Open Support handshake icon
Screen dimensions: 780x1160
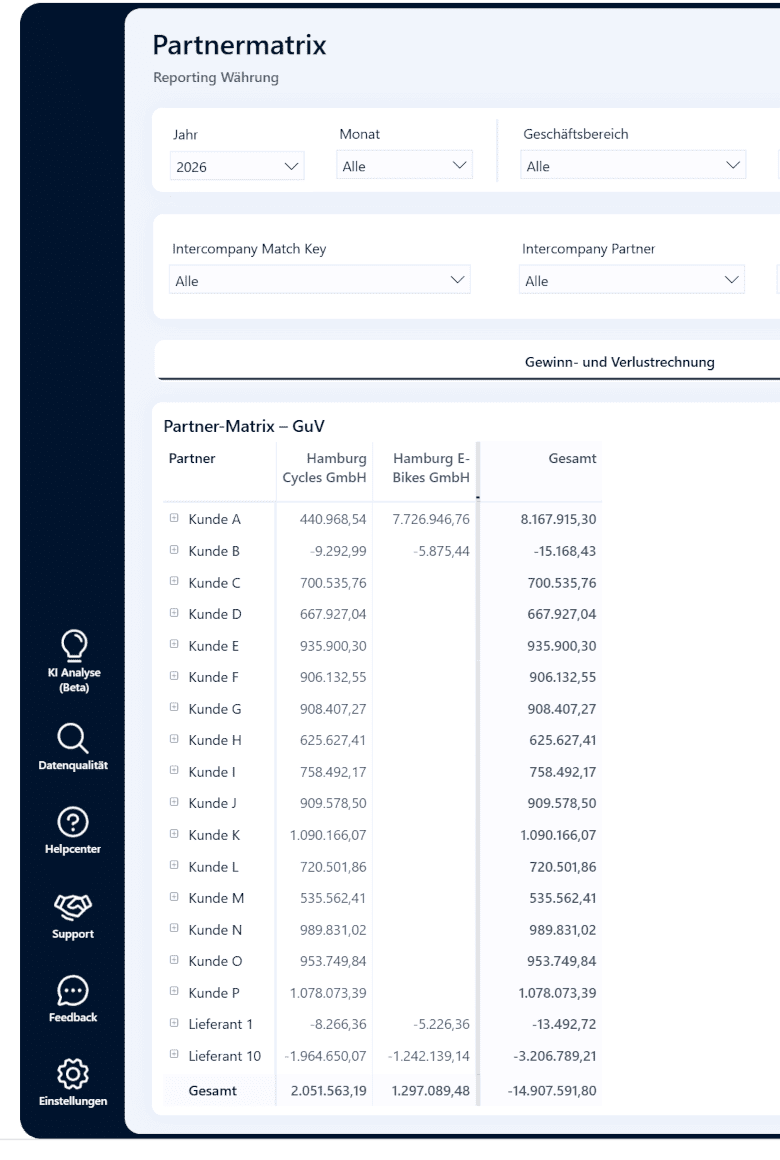[73, 906]
